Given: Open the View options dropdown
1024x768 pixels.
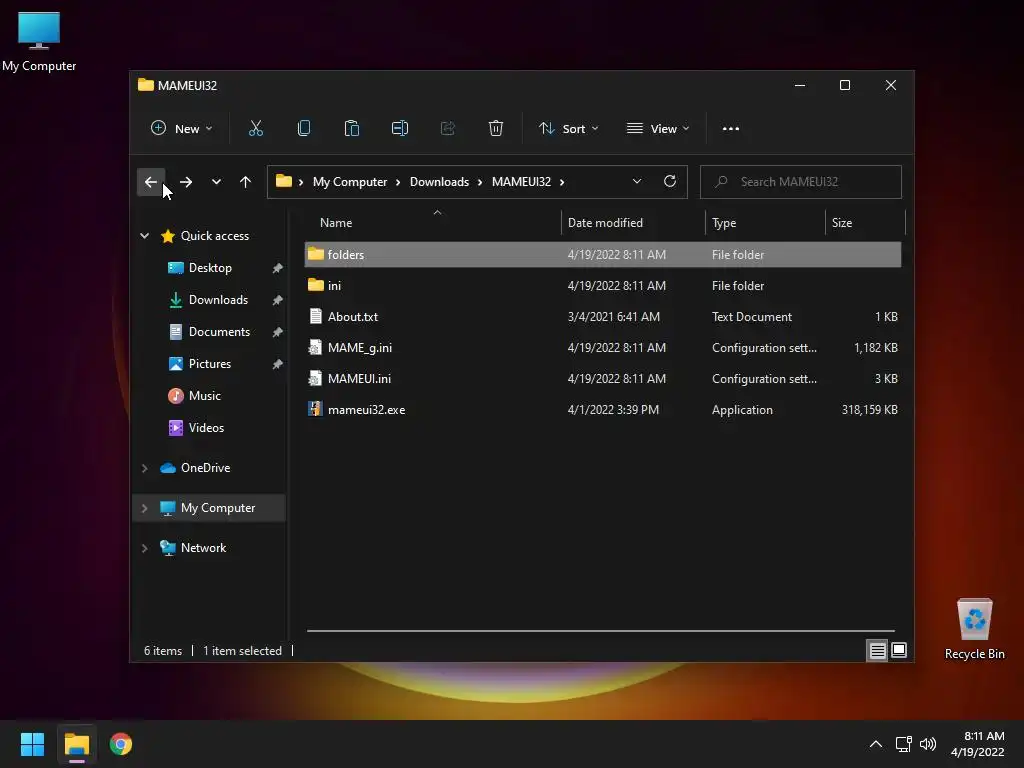Looking at the screenshot, I should coord(658,129).
